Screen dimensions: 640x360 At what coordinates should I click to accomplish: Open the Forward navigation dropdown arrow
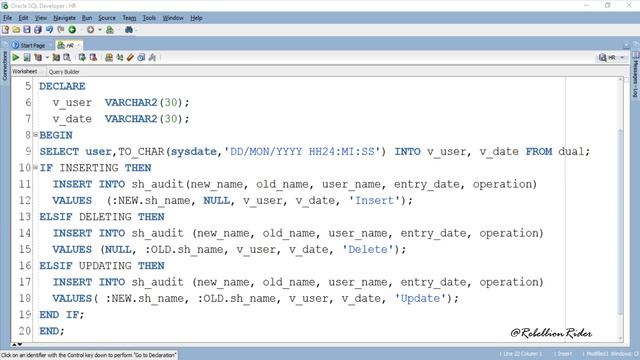click(x=100, y=30)
